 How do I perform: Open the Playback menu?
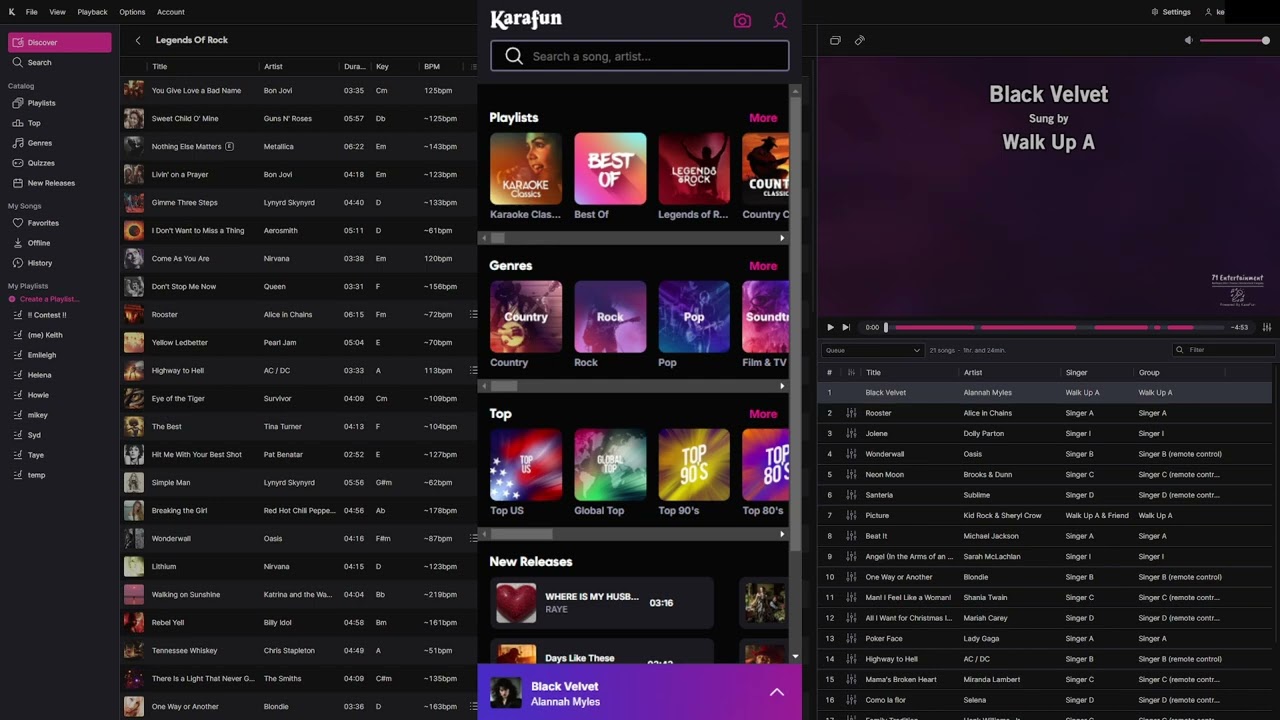pos(92,12)
